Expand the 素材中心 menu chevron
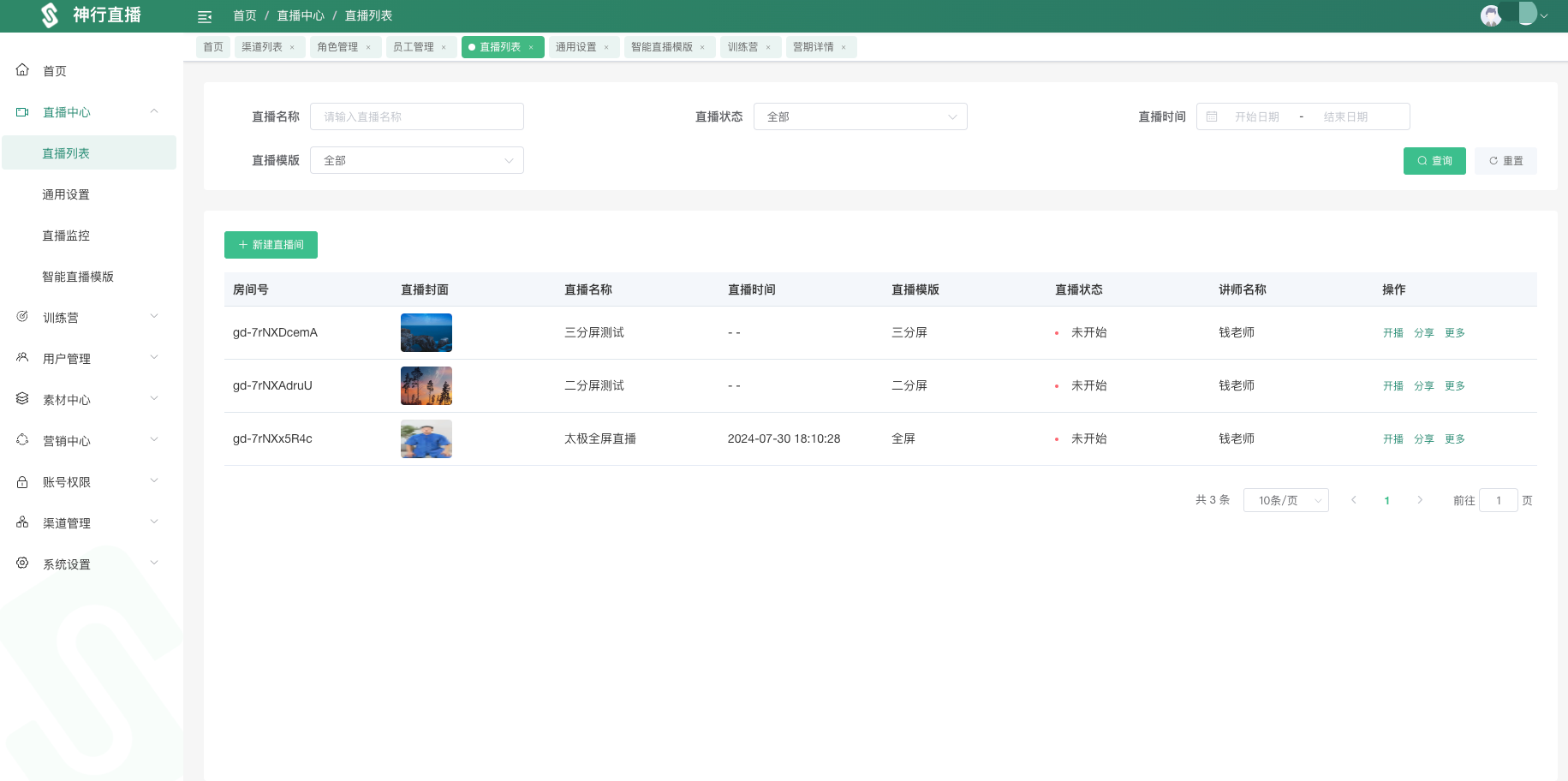 (x=154, y=399)
